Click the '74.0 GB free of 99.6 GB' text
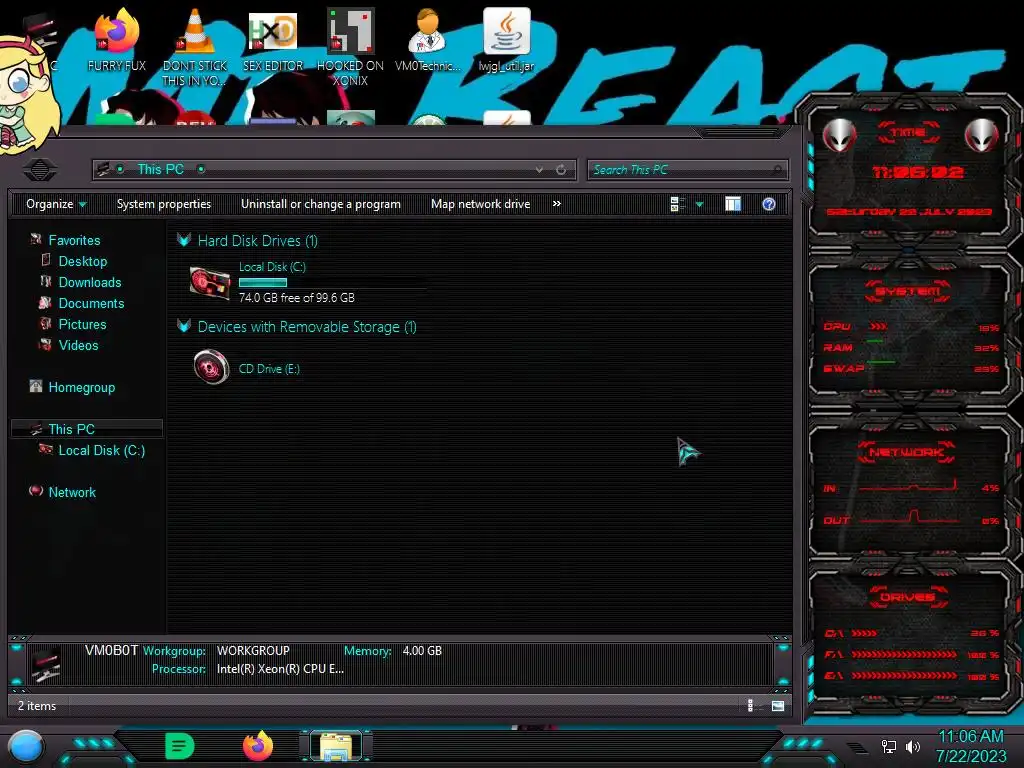Screen dimensions: 1024x768 pyautogui.click(x=296, y=297)
